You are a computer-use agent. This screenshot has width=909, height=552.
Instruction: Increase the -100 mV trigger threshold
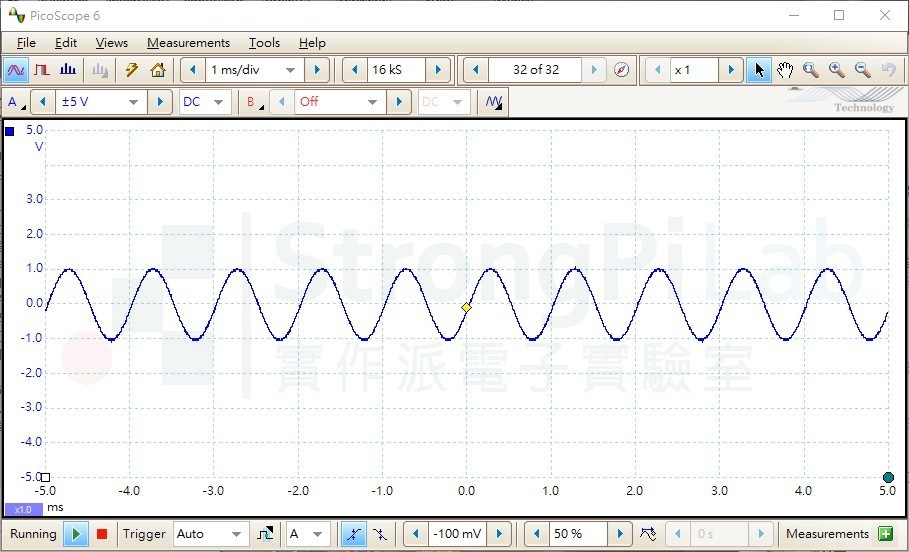499,534
